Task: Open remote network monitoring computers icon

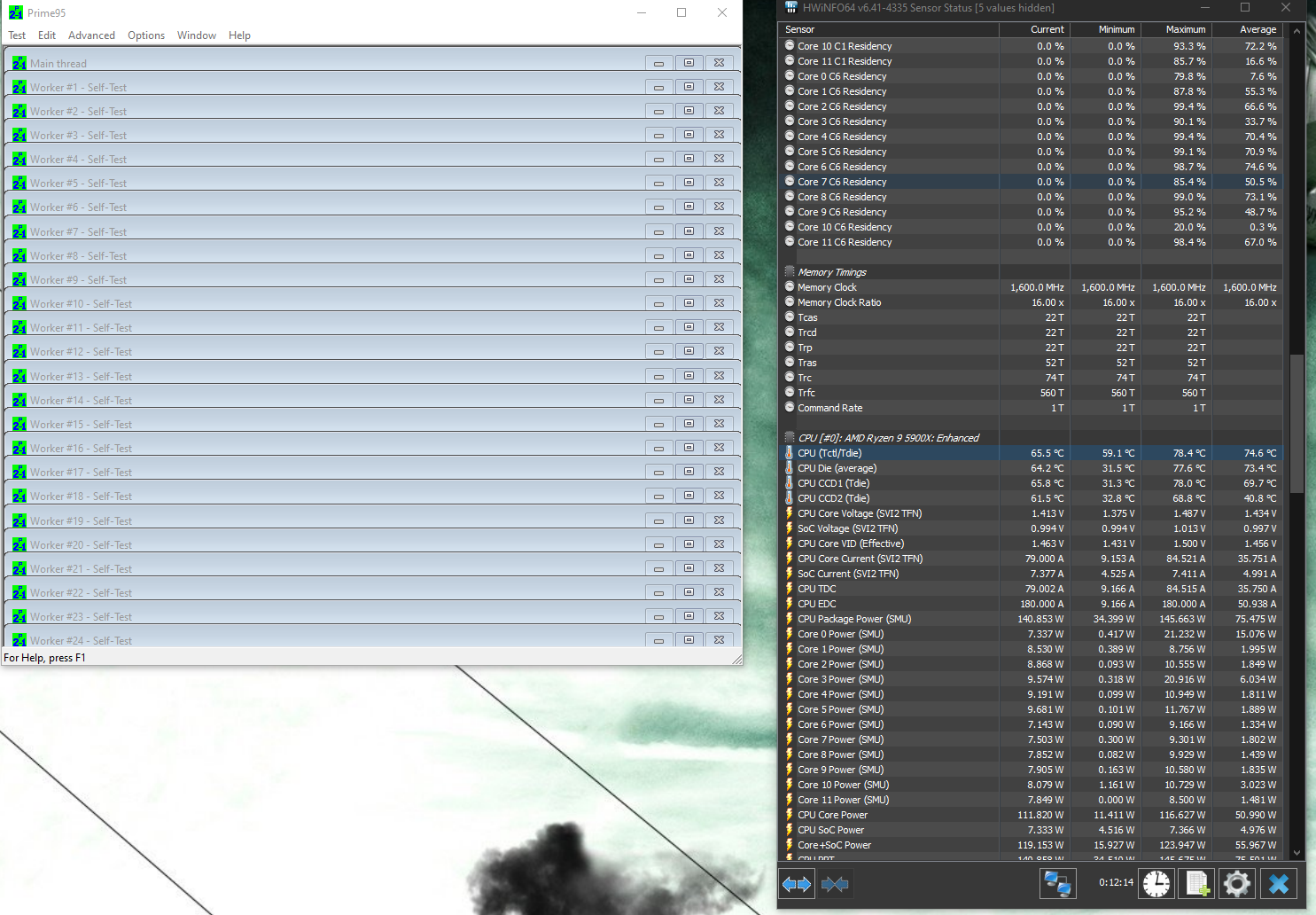Action: click(x=1058, y=883)
